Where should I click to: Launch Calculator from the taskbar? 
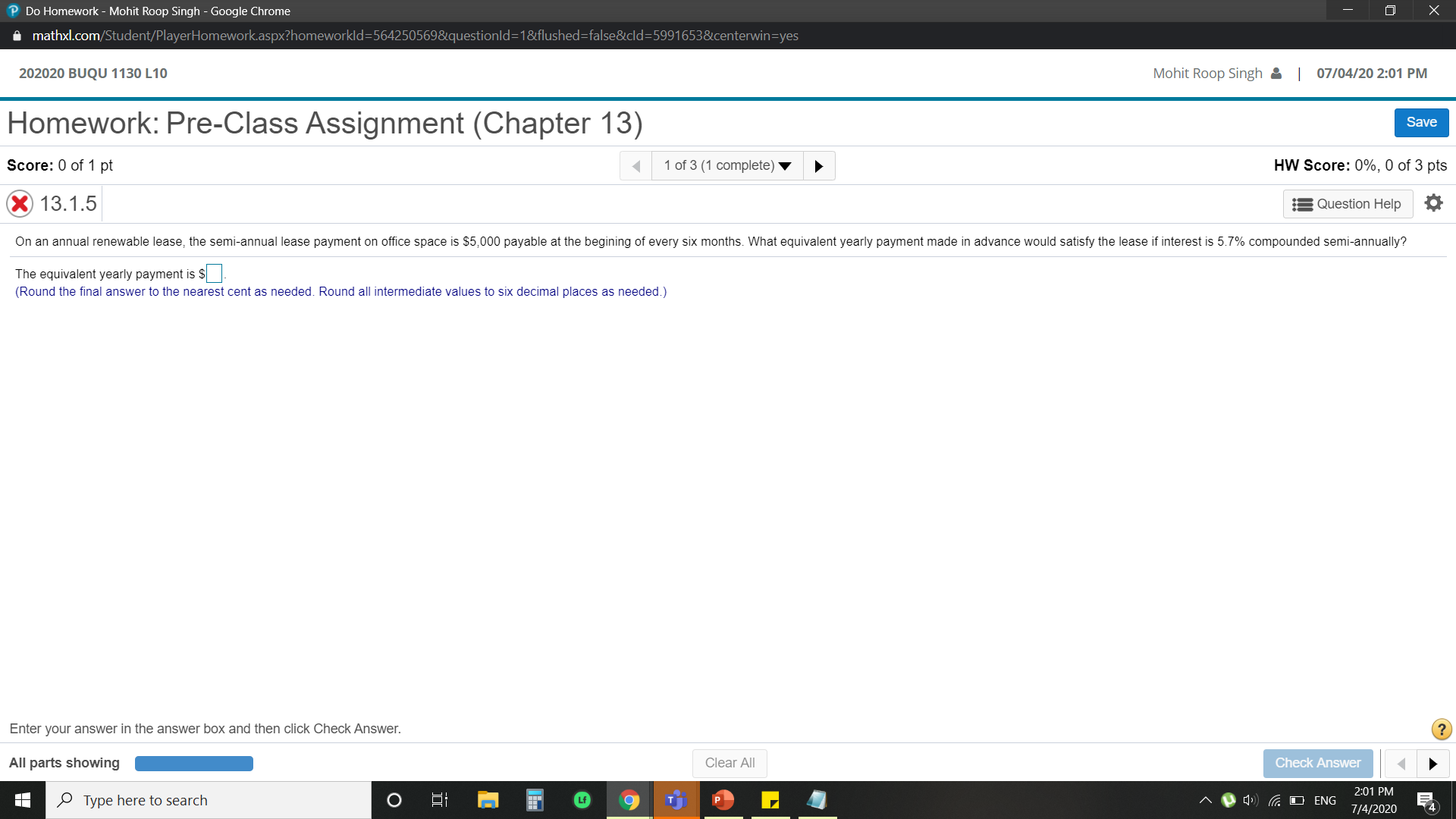[x=535, y=800]
